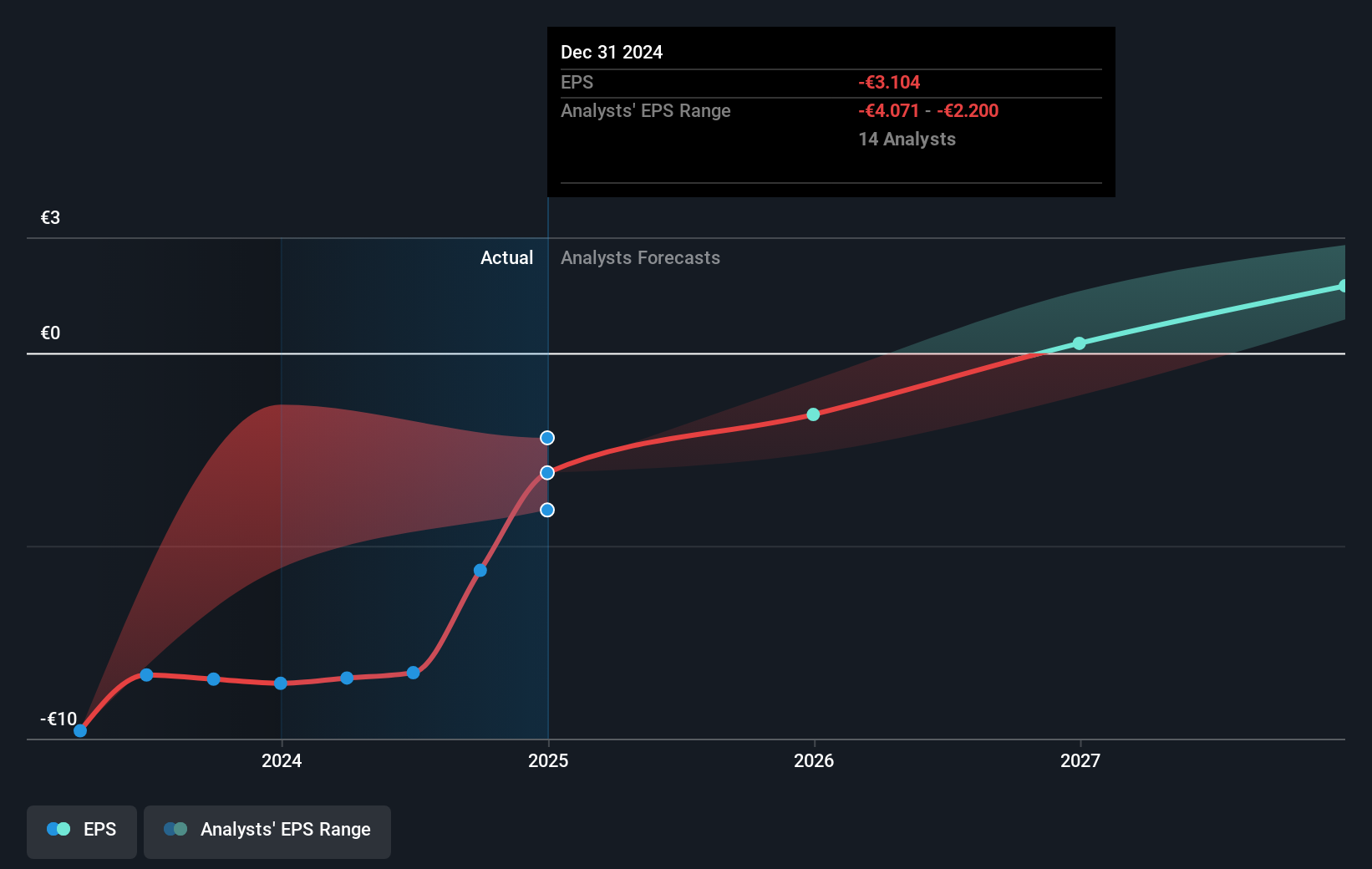Click the -€3.104 EPS value in tooltip
This screenshot has width=1372, height=869.
pos(889,83)
